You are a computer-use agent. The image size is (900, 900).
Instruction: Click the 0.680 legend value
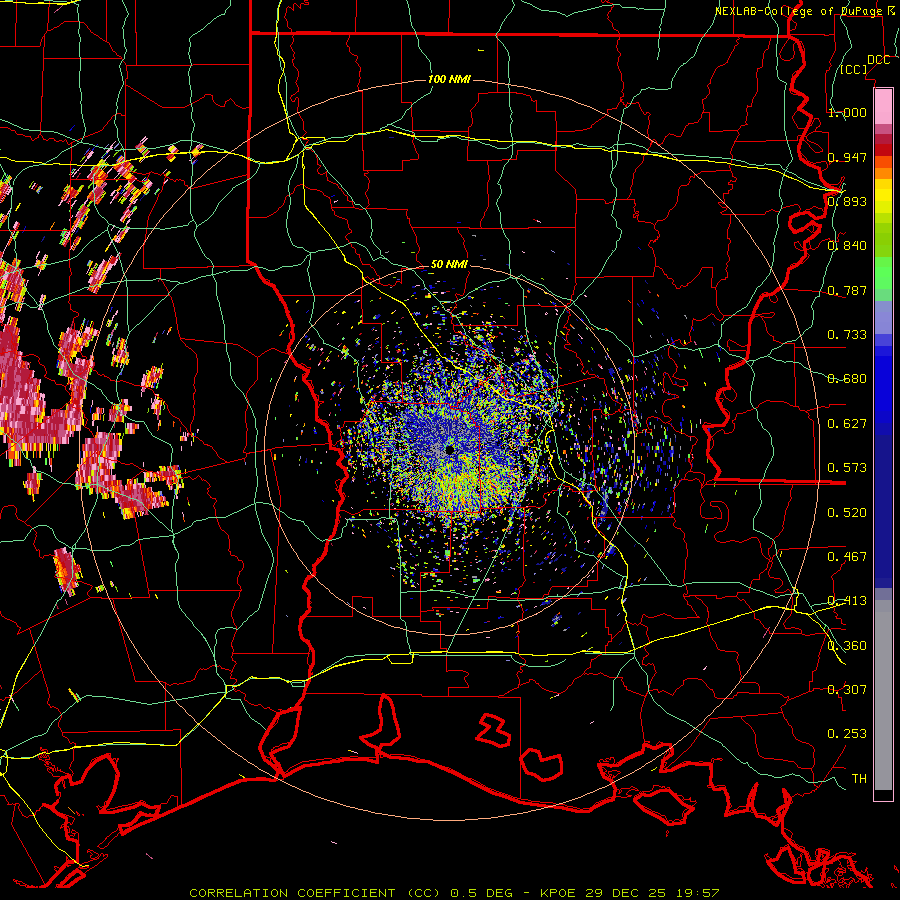click(x=847, y=379)
